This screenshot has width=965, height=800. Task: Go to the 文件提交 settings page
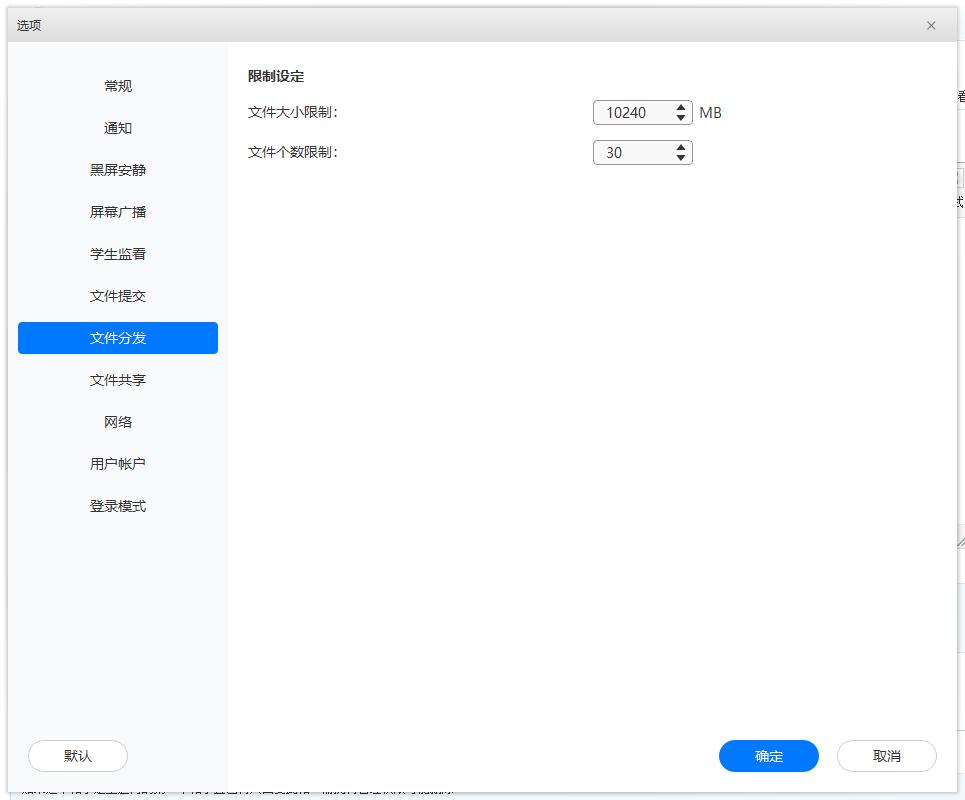pyautogui.click(x=117, y=296)
